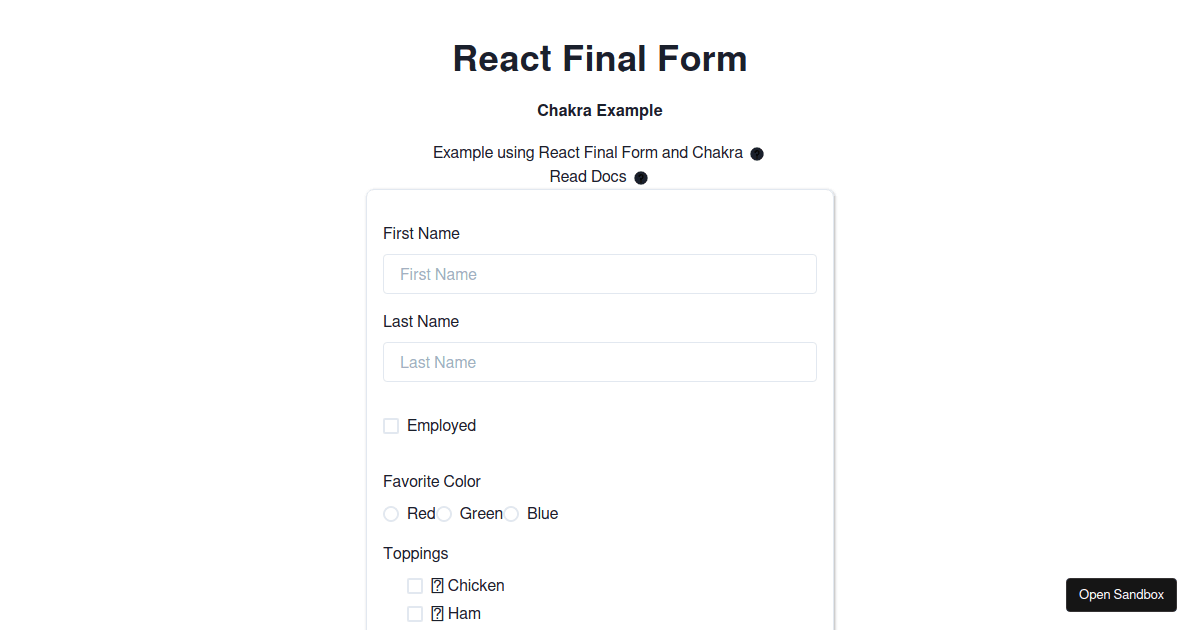Click the First Name label above the input
The height and width of the screenshot is (630, 1200).
point(421,233)
